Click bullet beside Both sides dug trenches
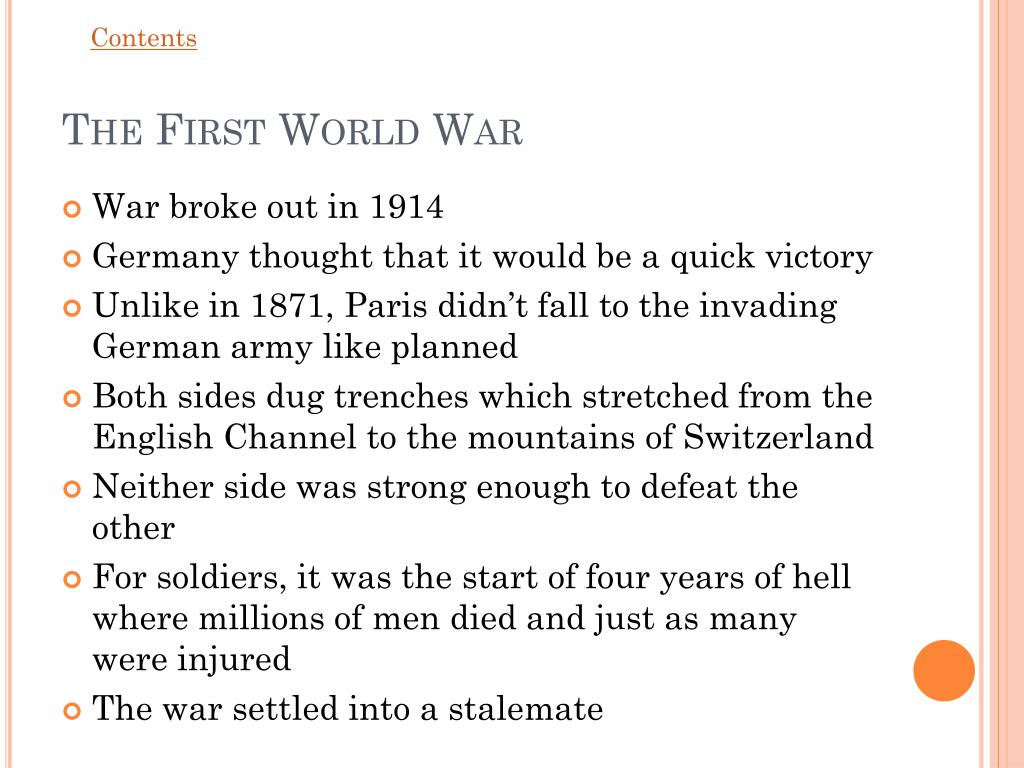The height and width of the screenshot is (768, 1024). [72, 398]
